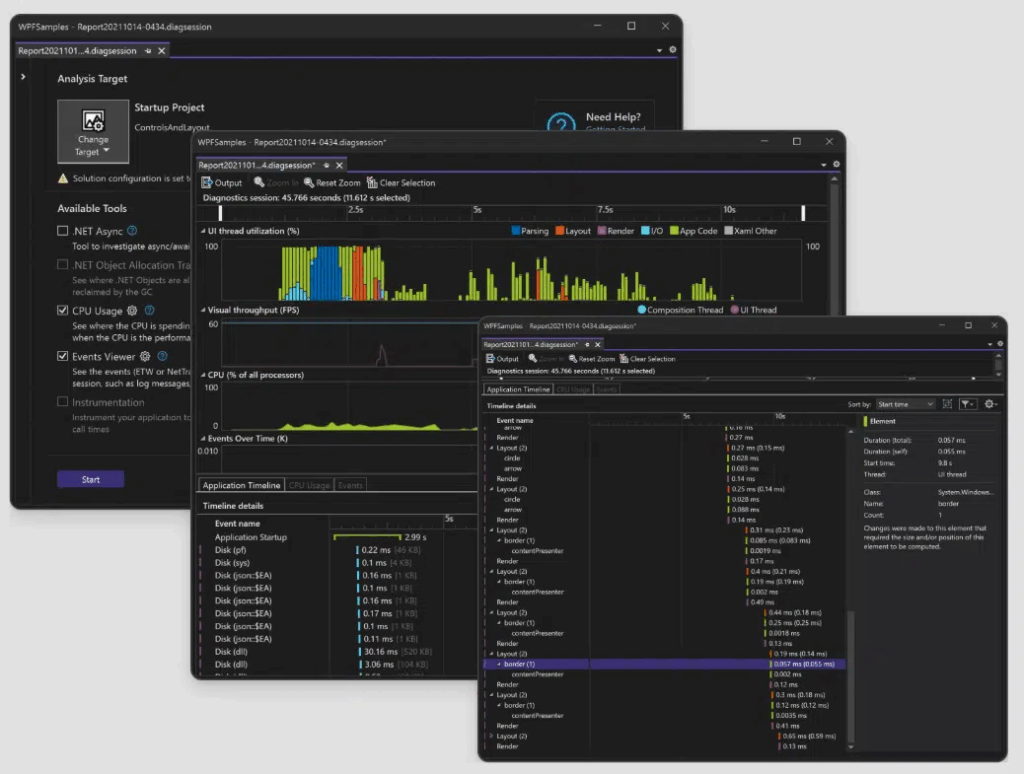The width and height of the screenshot is (1024, 774).
Task: Enable the .NET Async tool checkbox
Action: pyautogui.click(x=63, y=231)
